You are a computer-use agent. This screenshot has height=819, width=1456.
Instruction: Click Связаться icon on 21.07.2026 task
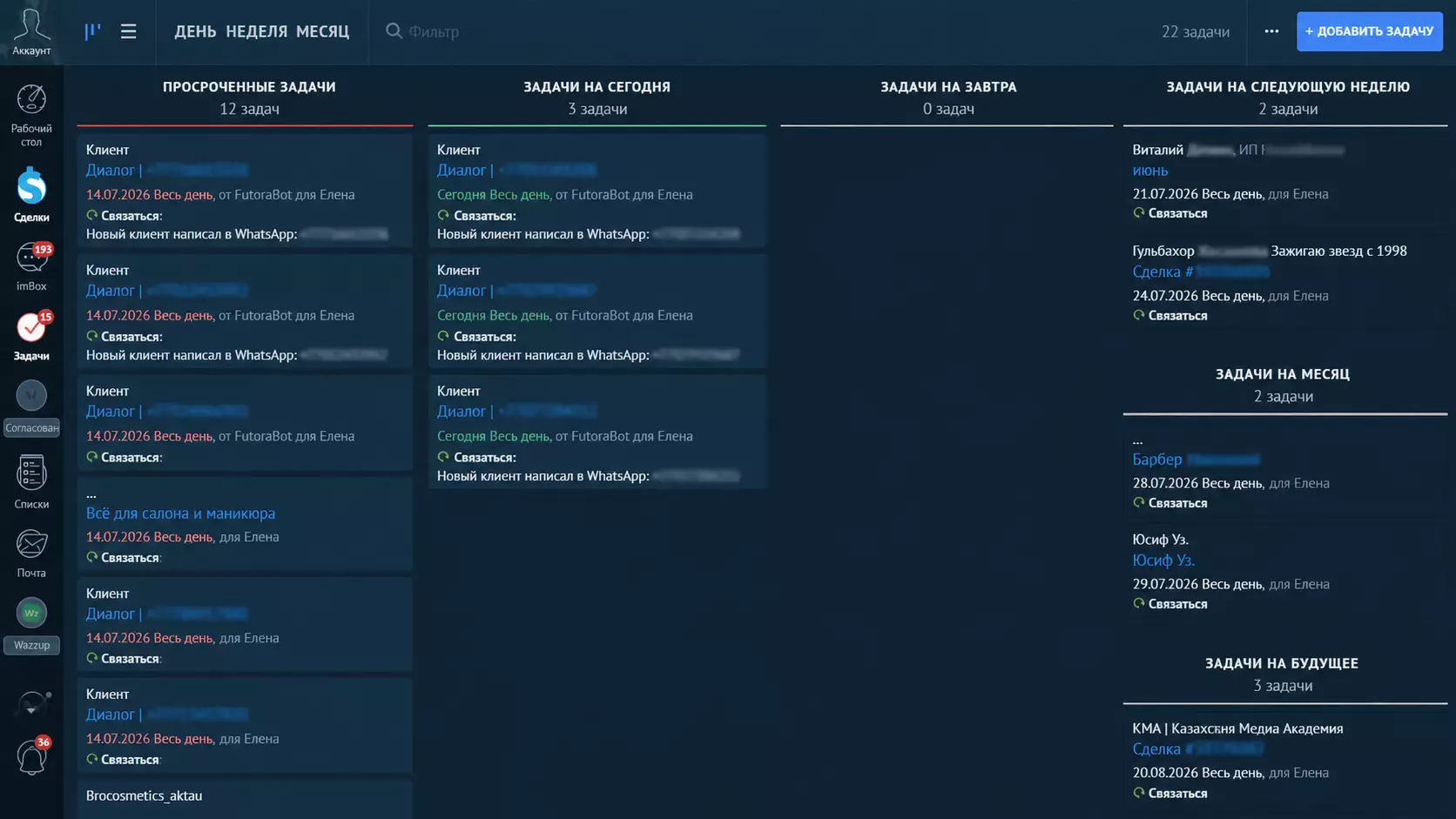[1138, 213]
